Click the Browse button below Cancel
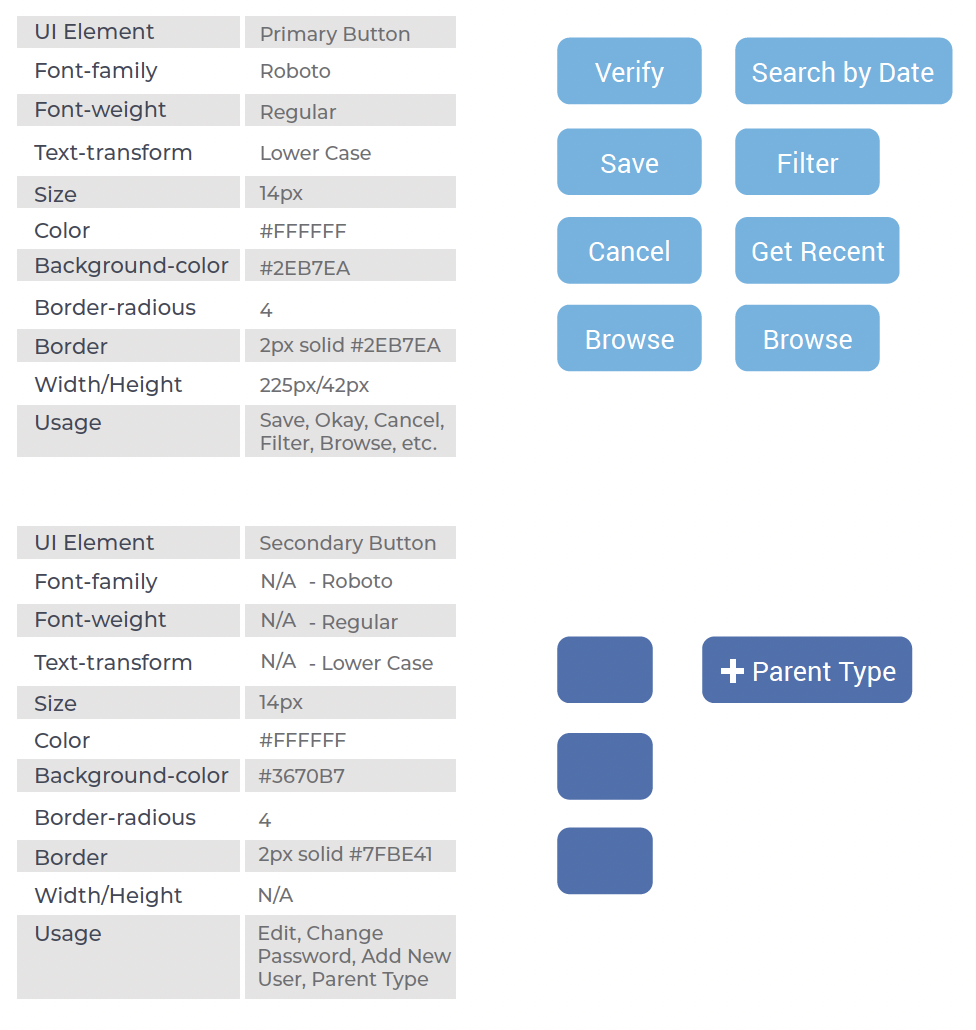976x1030 pixels. tap(629, 339)
